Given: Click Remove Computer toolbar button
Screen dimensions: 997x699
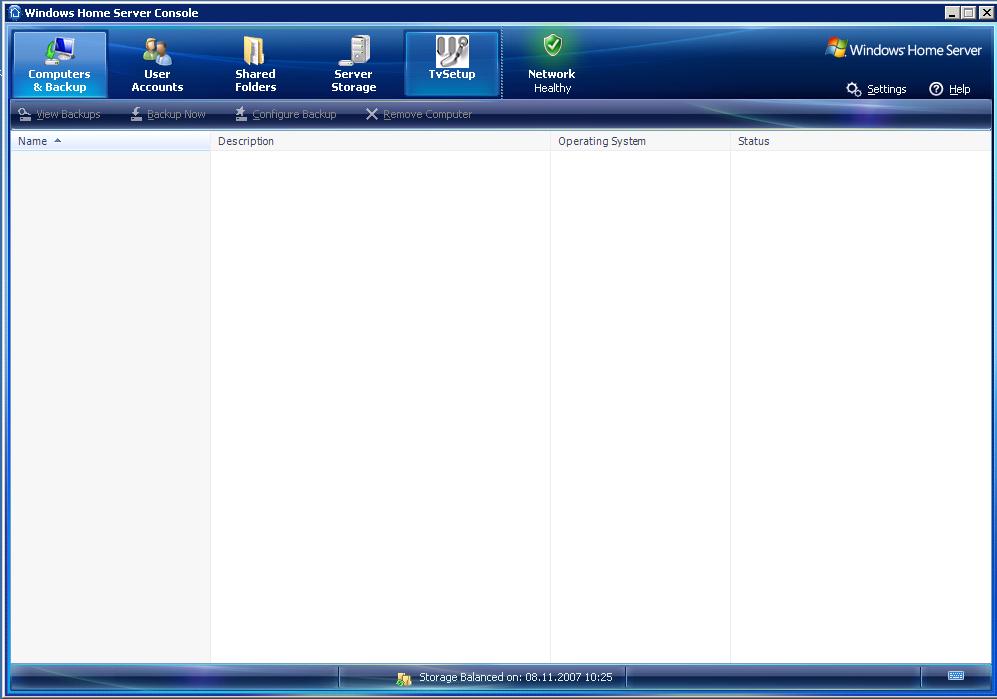Looking at the screenshot, I should tap(418, 114).
